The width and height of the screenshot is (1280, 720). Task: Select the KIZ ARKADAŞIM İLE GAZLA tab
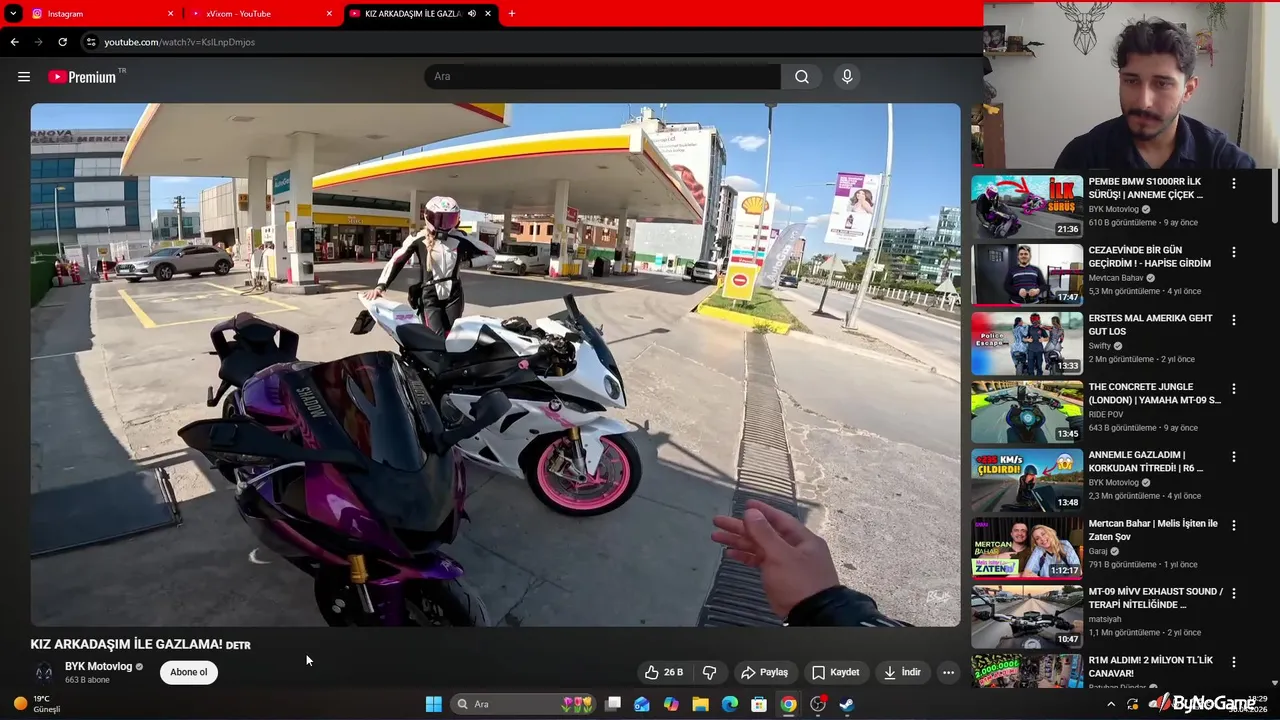point(420,14)
